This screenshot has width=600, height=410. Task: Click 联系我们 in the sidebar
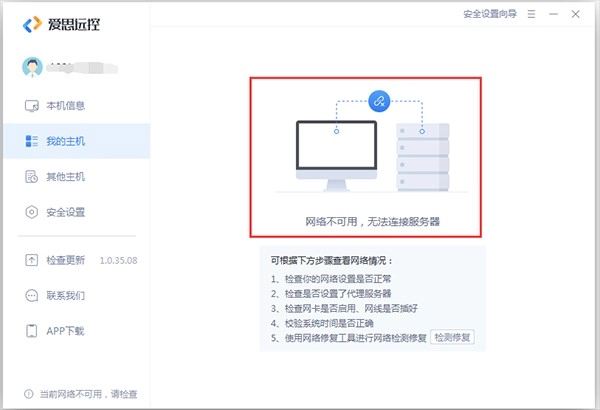[x=66, y=295]
